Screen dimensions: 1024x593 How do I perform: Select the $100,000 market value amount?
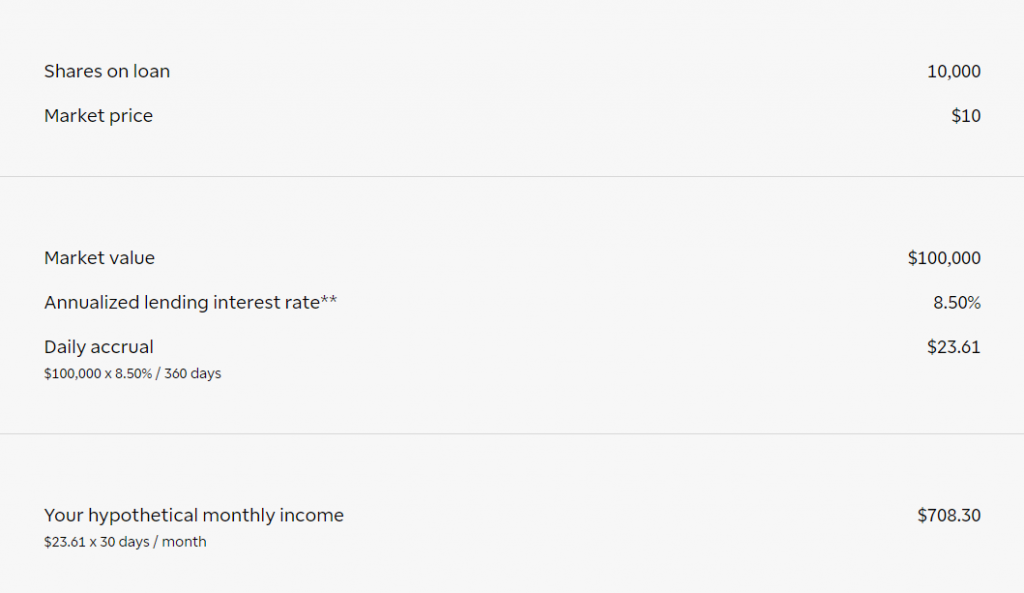point(944,258)
